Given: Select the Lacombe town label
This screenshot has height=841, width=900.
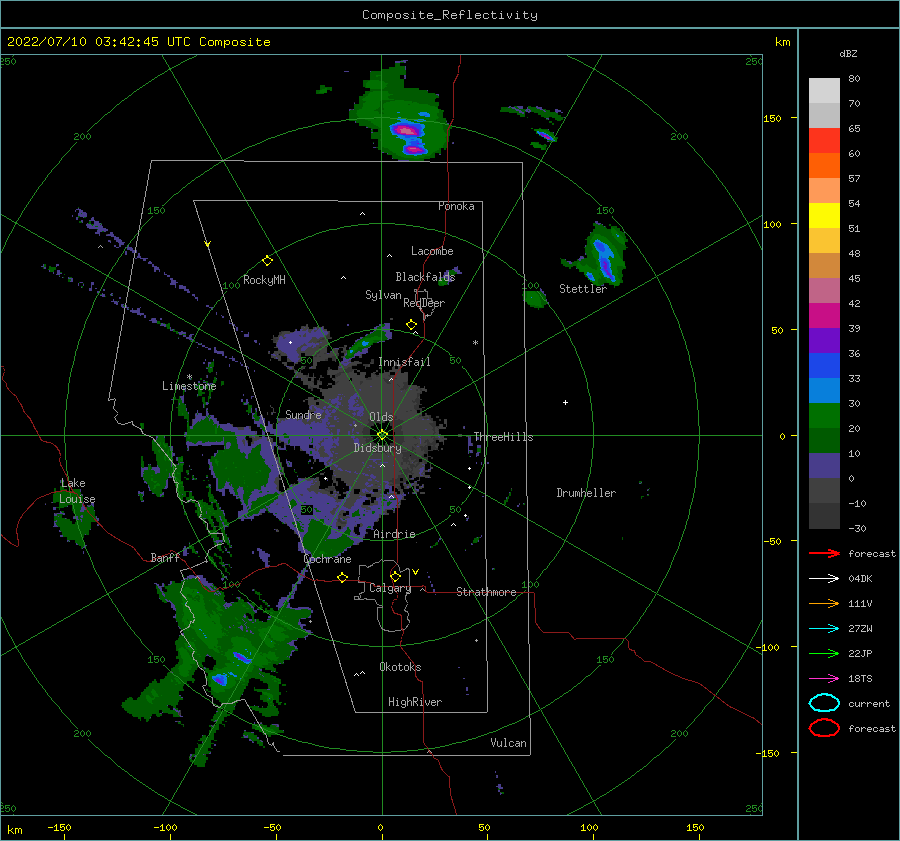Looking at the screenshot, I should click(432, 251).
